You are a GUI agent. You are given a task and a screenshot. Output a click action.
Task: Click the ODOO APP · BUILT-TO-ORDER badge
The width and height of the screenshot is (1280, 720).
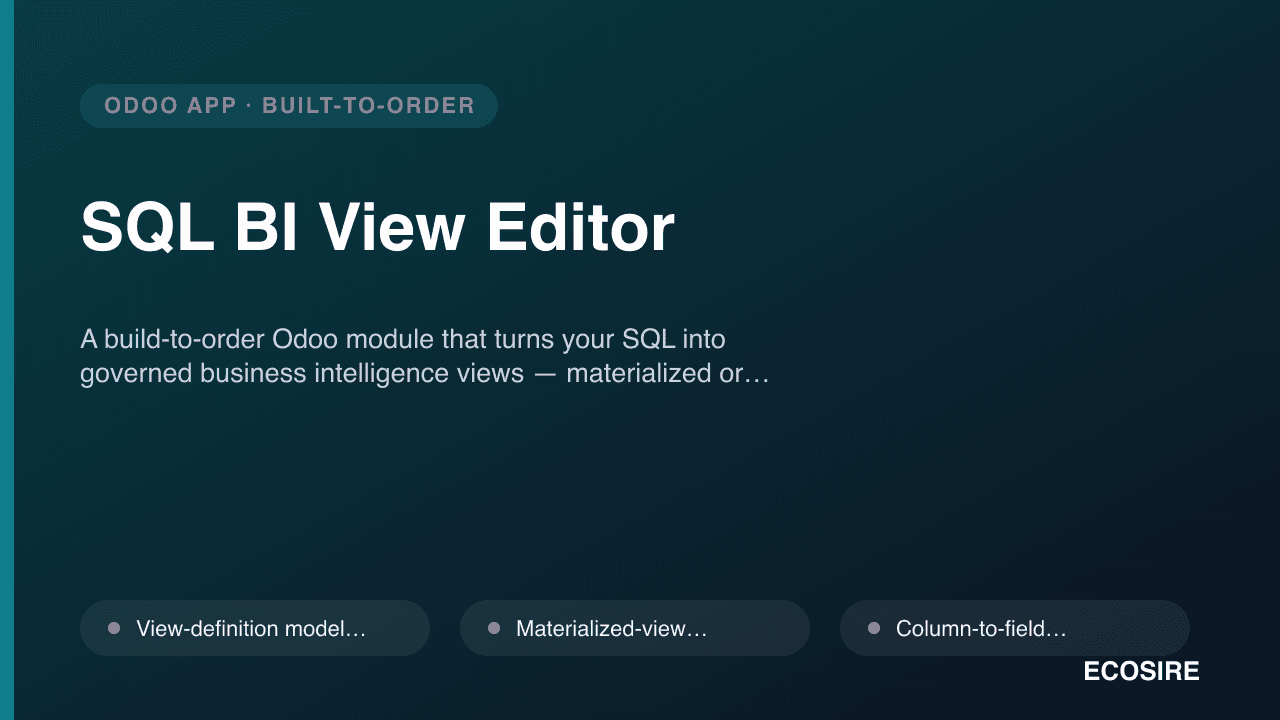click(x=289, y=106)
